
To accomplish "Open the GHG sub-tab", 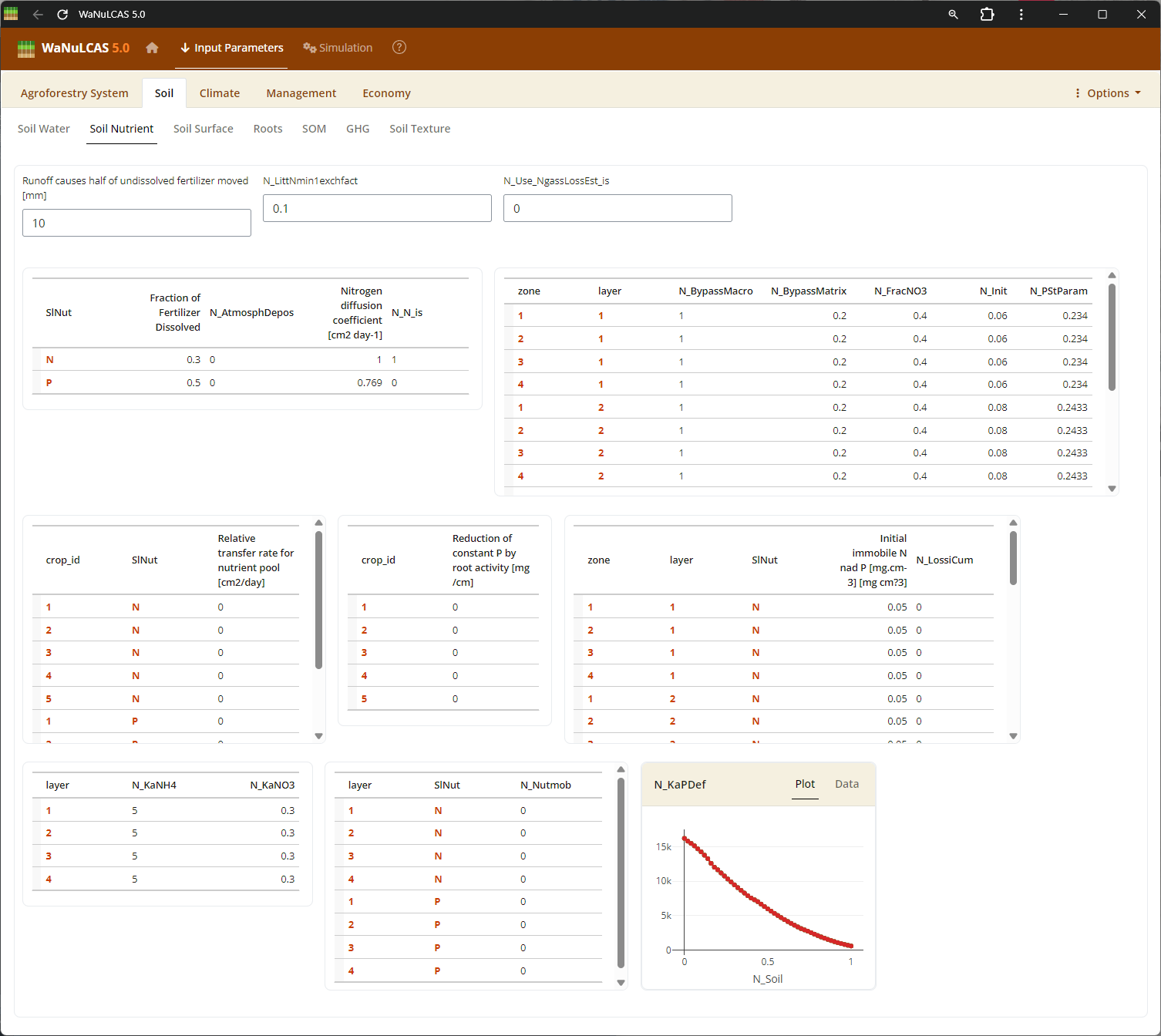I will pos(358,129).
